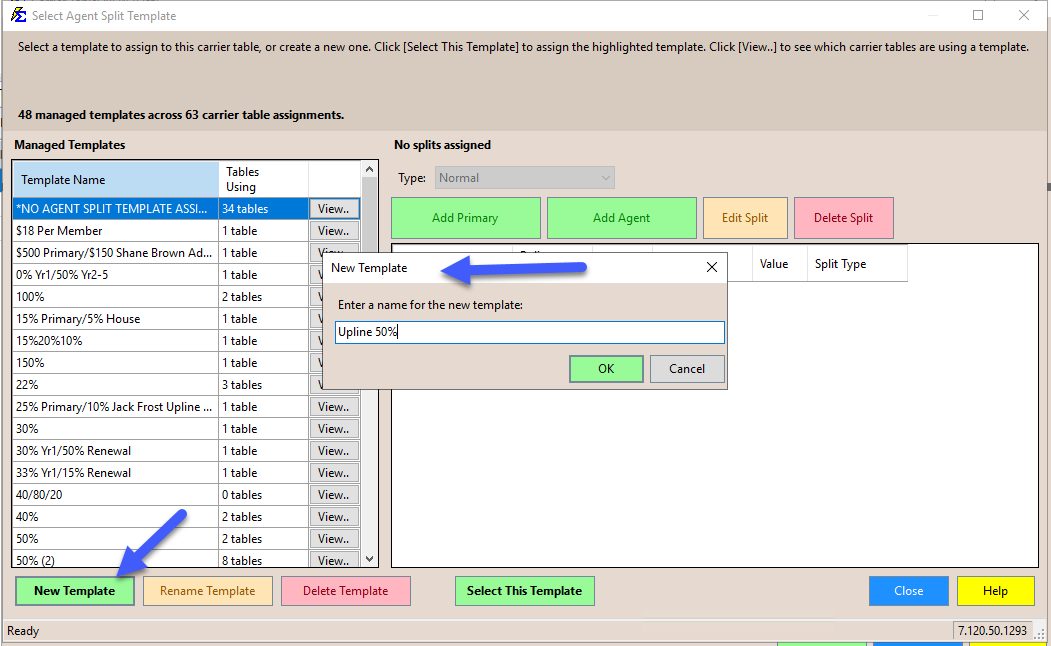Click View.. for 33% Yr1/15% Renewal

click(x=334, y=472)
